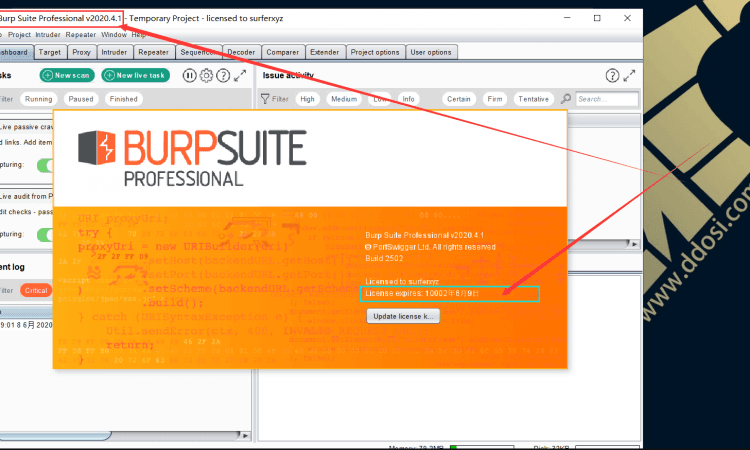Click the magnifier search icon
The width and height of the screenshot is (750, 450).
(x=566, y=99)
